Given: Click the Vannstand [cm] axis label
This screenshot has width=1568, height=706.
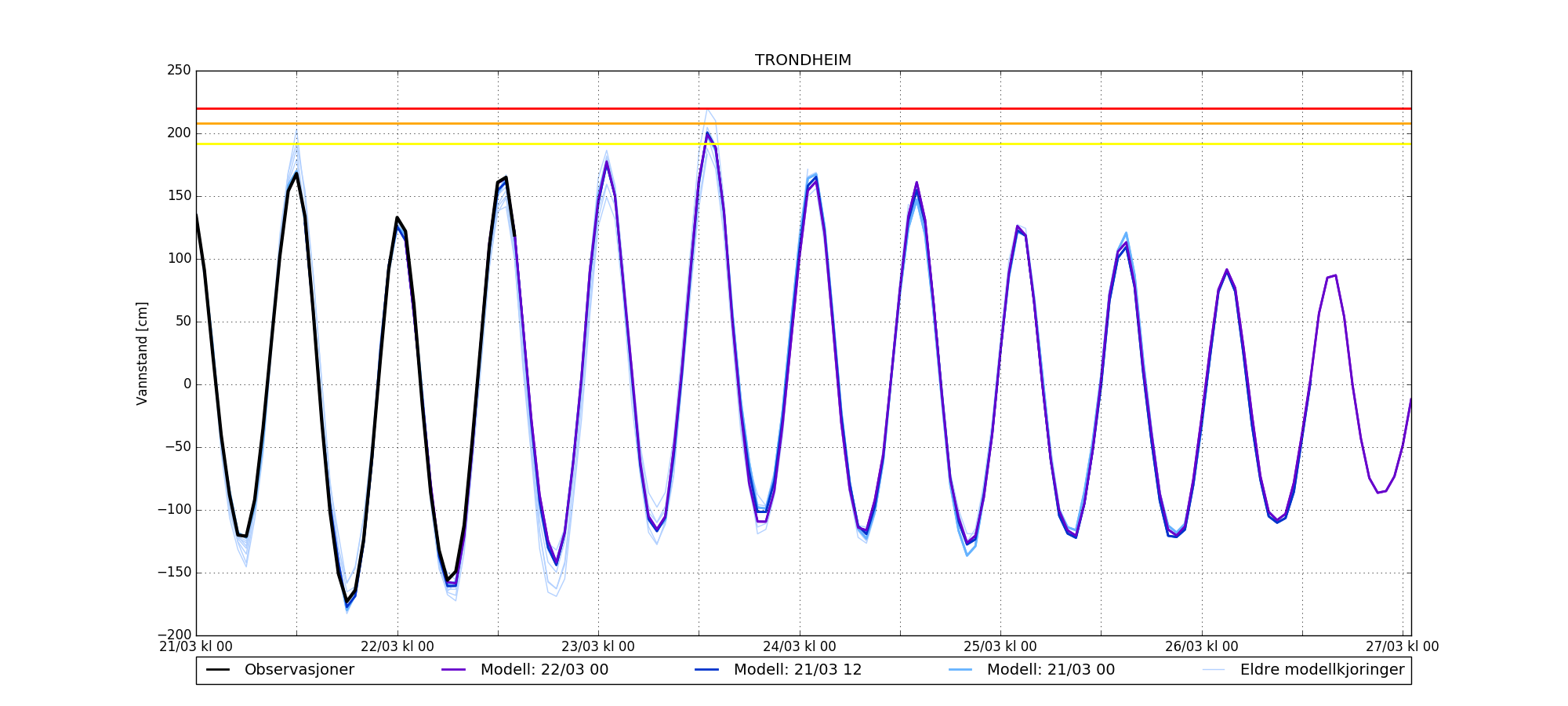Looking at the screenshot, I should 142,353.
